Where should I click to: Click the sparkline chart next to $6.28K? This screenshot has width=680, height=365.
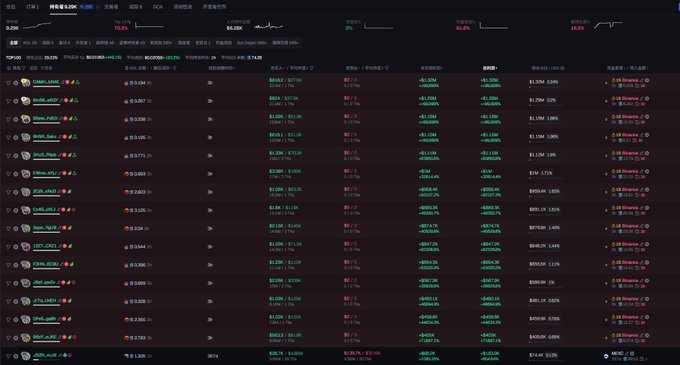(268, 26)
